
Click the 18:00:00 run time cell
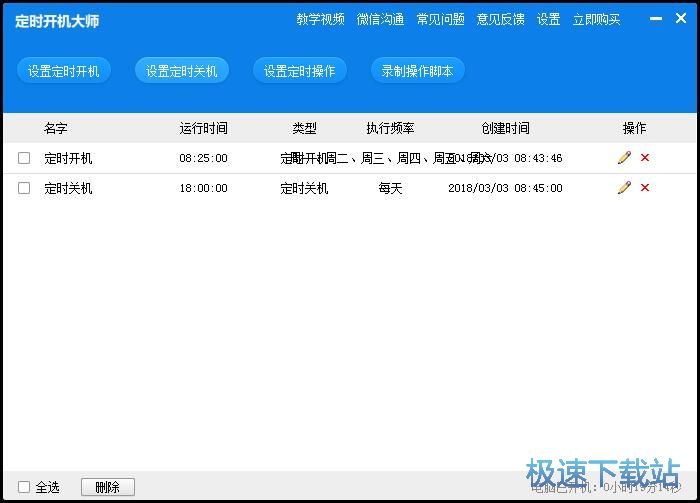204,188
